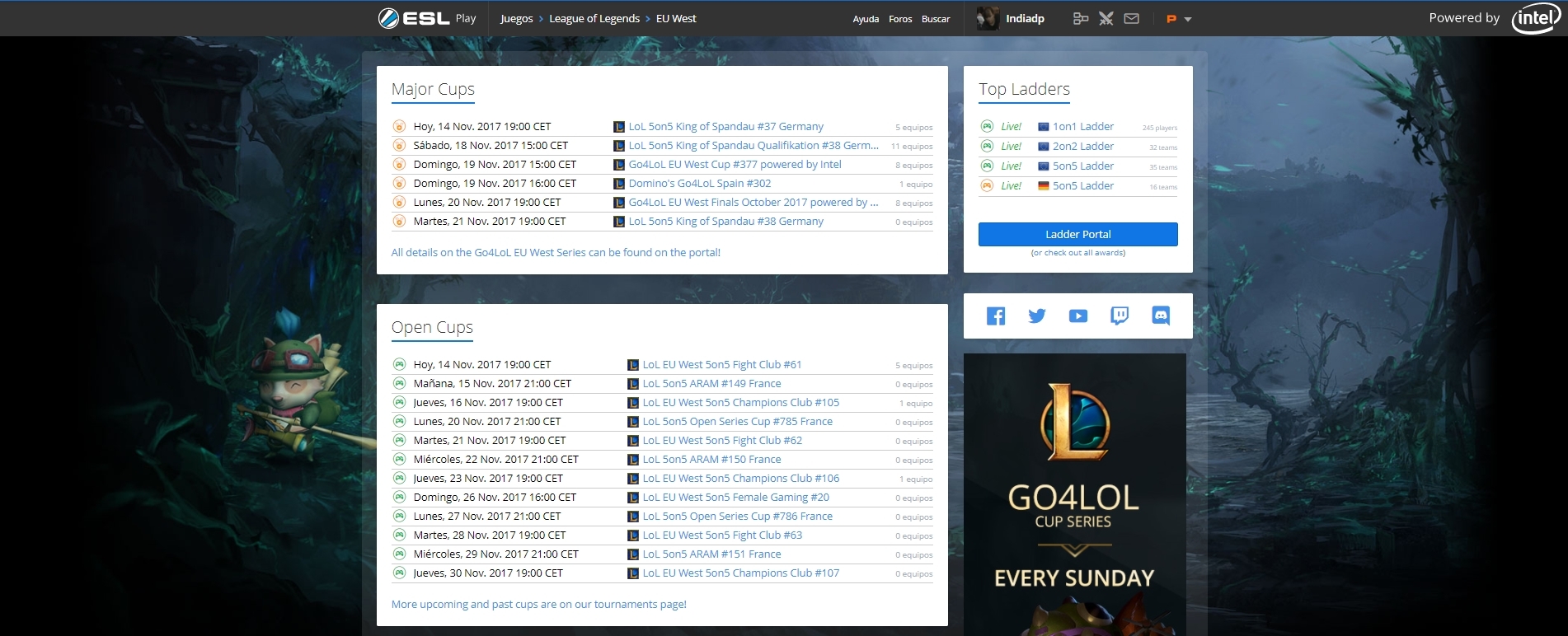Screen dimensions: 1568x636
Task: Go to Juegos breadcrumb
Action: (x=517, y=18)
